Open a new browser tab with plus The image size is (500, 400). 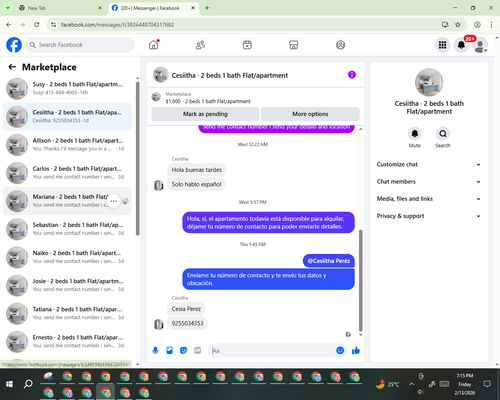[x=207, y=8]
